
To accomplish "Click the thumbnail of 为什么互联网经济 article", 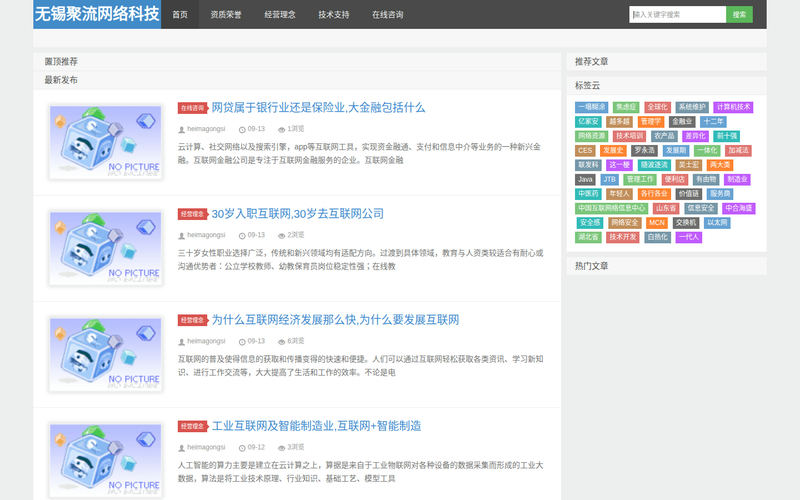I will tap(106, 354).
